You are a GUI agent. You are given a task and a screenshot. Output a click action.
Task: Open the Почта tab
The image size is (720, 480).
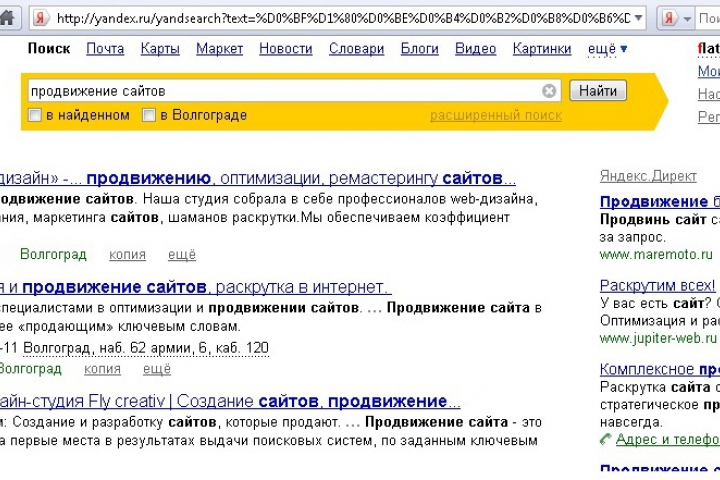[x=105, y=49]
